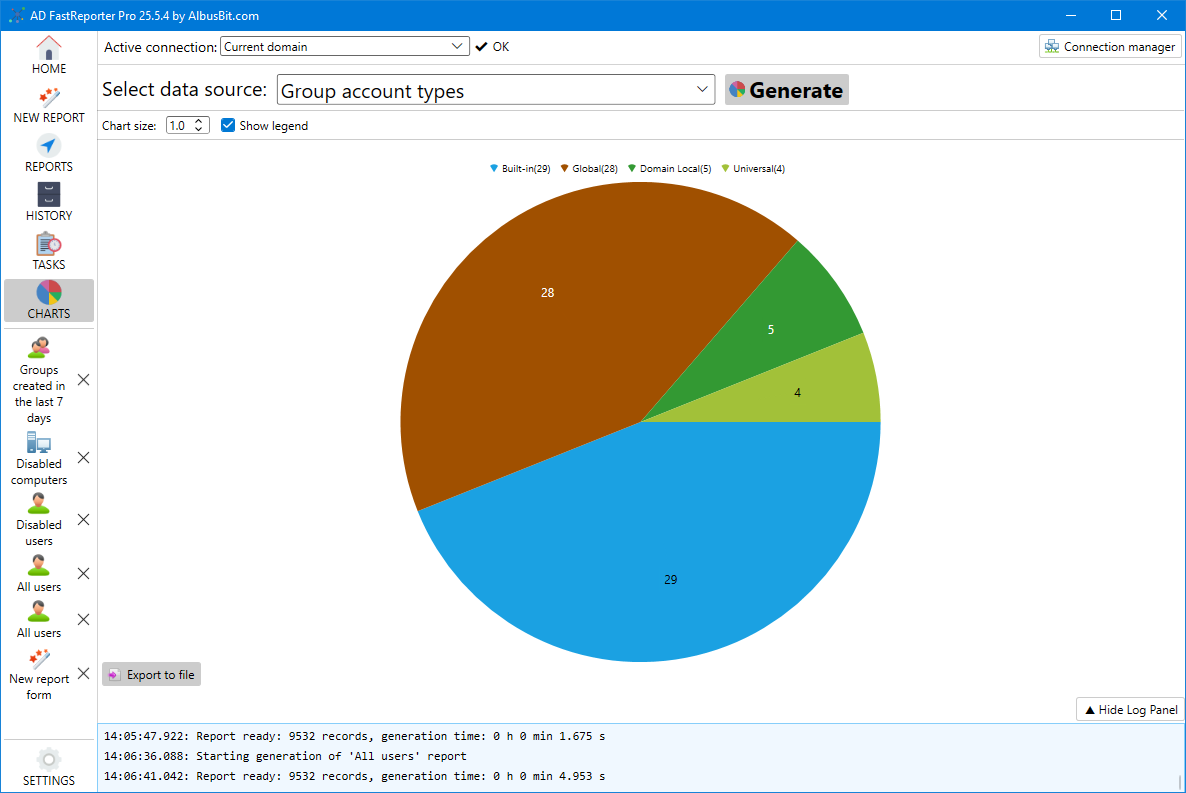The image size is (1186, 793).
Task: Click the AD FastReporter app icon in title bar
Action: pyautogui.click(x=16, y=15)
